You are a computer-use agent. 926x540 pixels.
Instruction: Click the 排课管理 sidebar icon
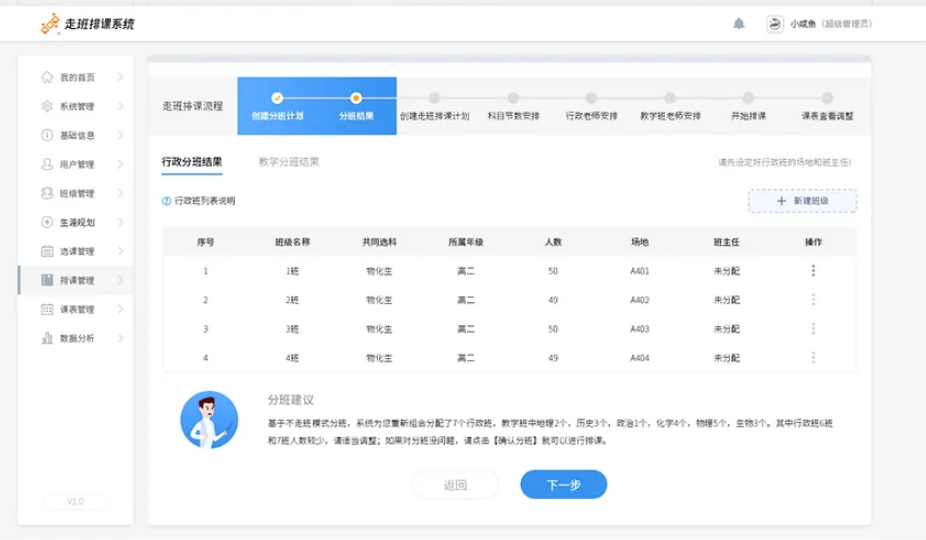coord(47,279)
